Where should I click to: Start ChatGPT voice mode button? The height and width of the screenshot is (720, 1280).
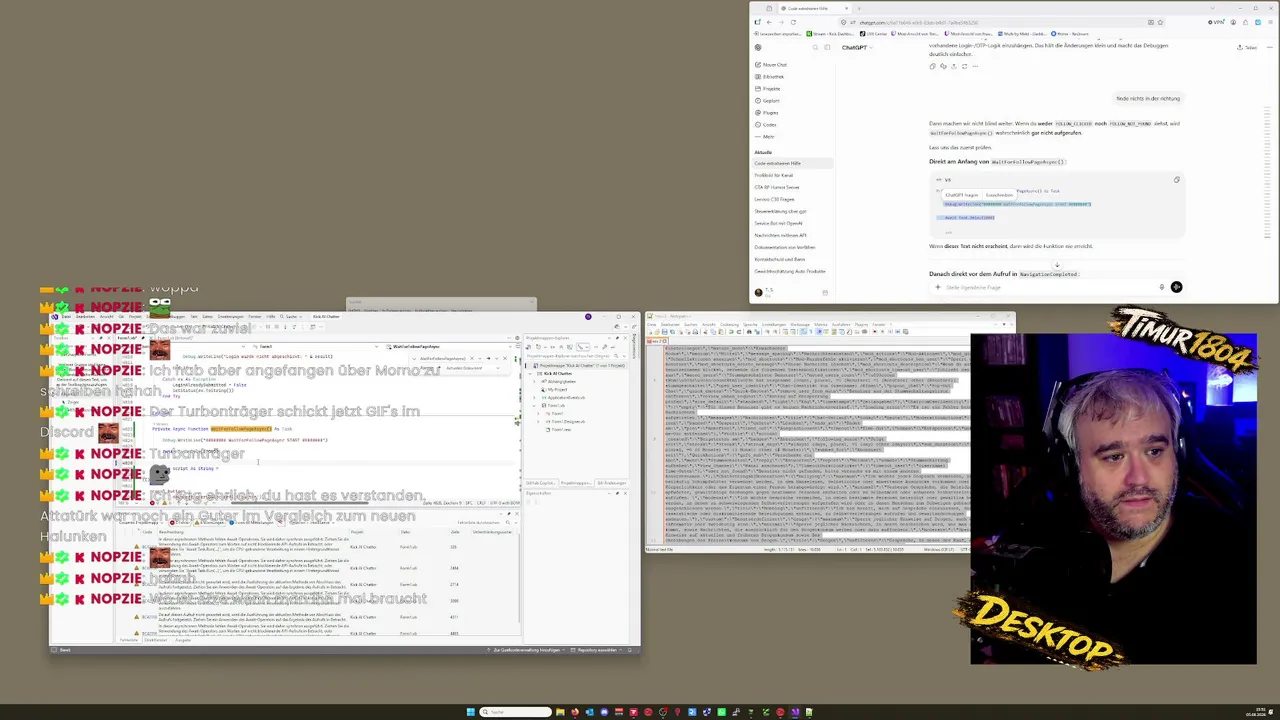click(1176, 287)
